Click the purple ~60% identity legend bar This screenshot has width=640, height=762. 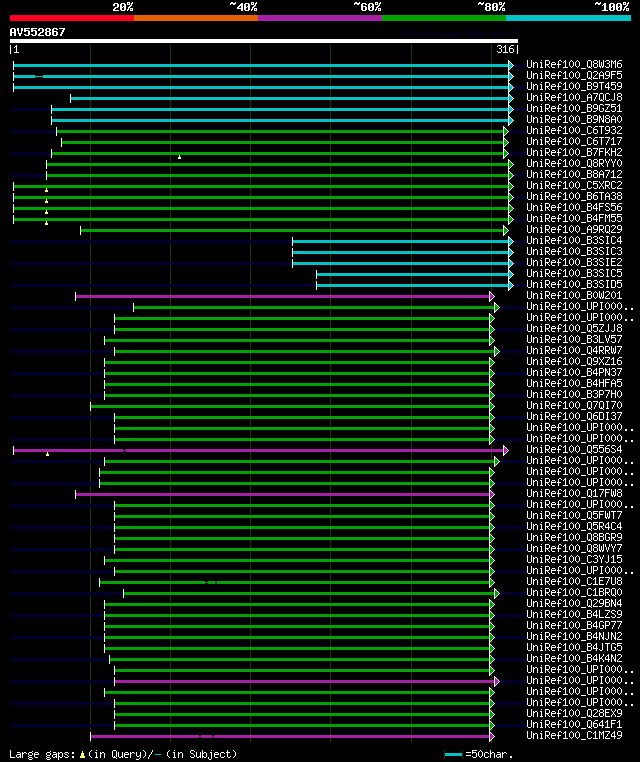[x=320, y=18]
